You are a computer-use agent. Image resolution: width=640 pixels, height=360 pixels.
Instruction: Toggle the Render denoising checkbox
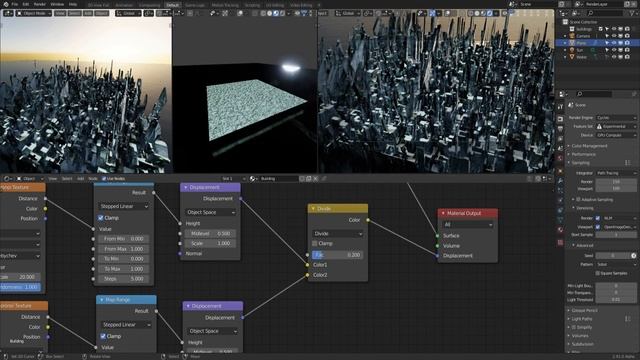[598, 218]
